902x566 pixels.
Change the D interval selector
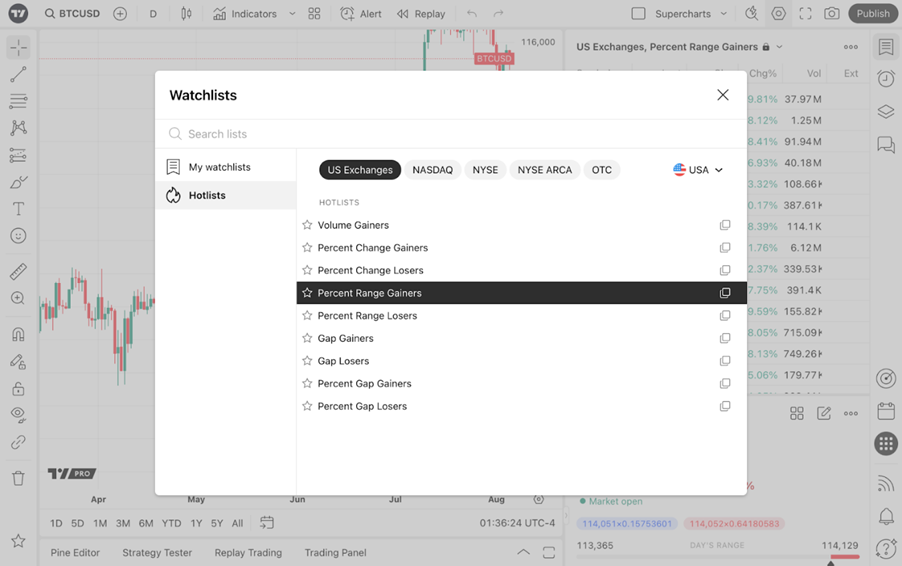pos(153,14)
